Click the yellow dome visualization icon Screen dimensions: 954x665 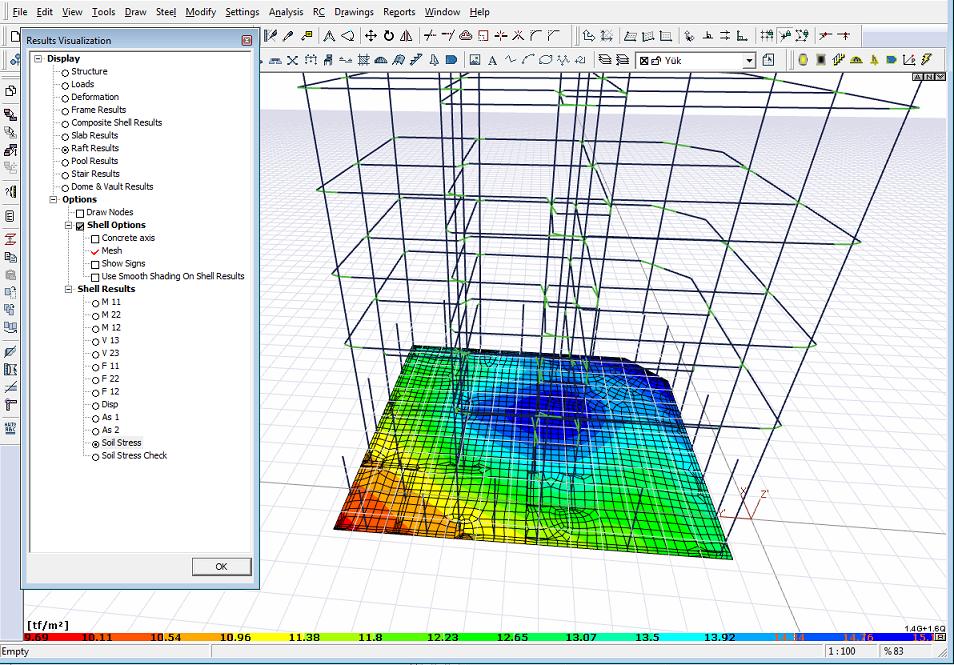coord(856,60)
